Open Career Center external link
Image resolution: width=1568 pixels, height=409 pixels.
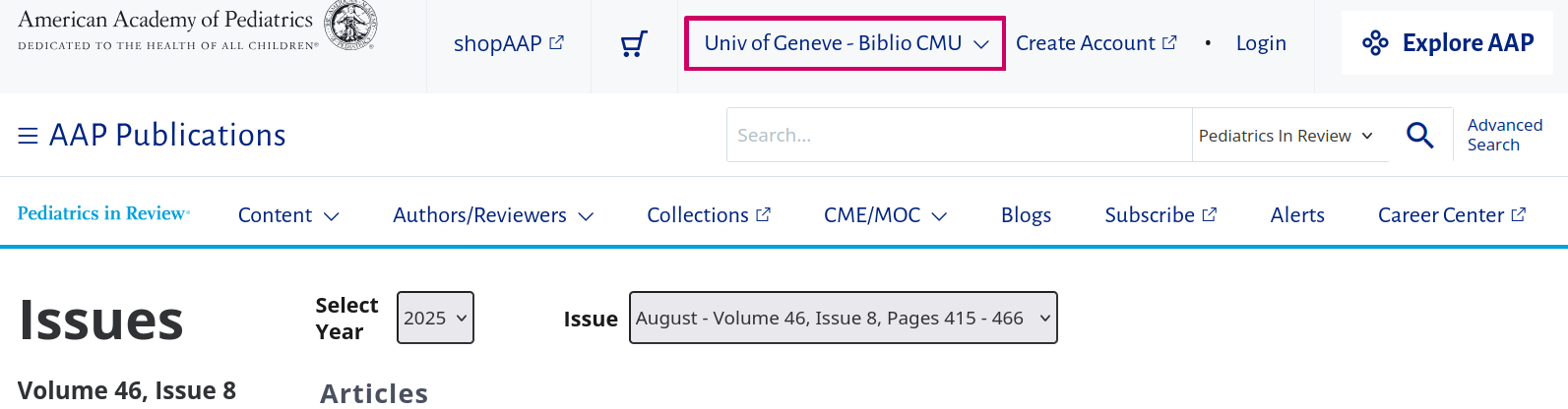(1451, 215)
